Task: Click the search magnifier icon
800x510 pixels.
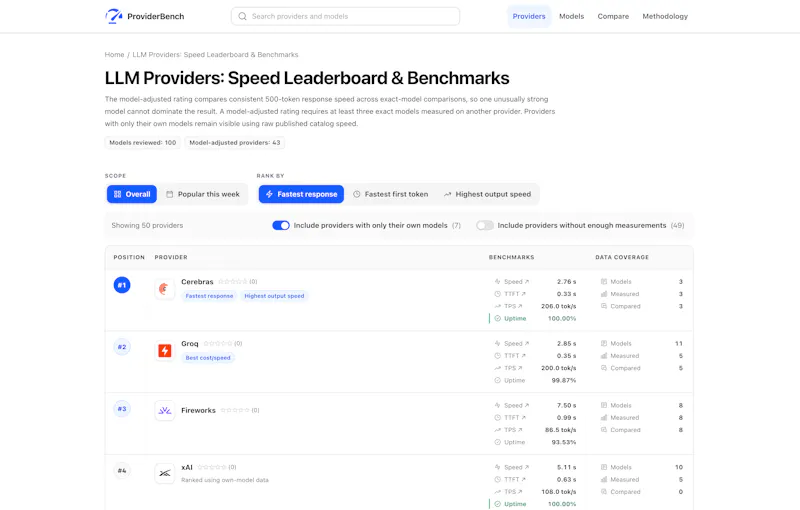Action: 242,16
